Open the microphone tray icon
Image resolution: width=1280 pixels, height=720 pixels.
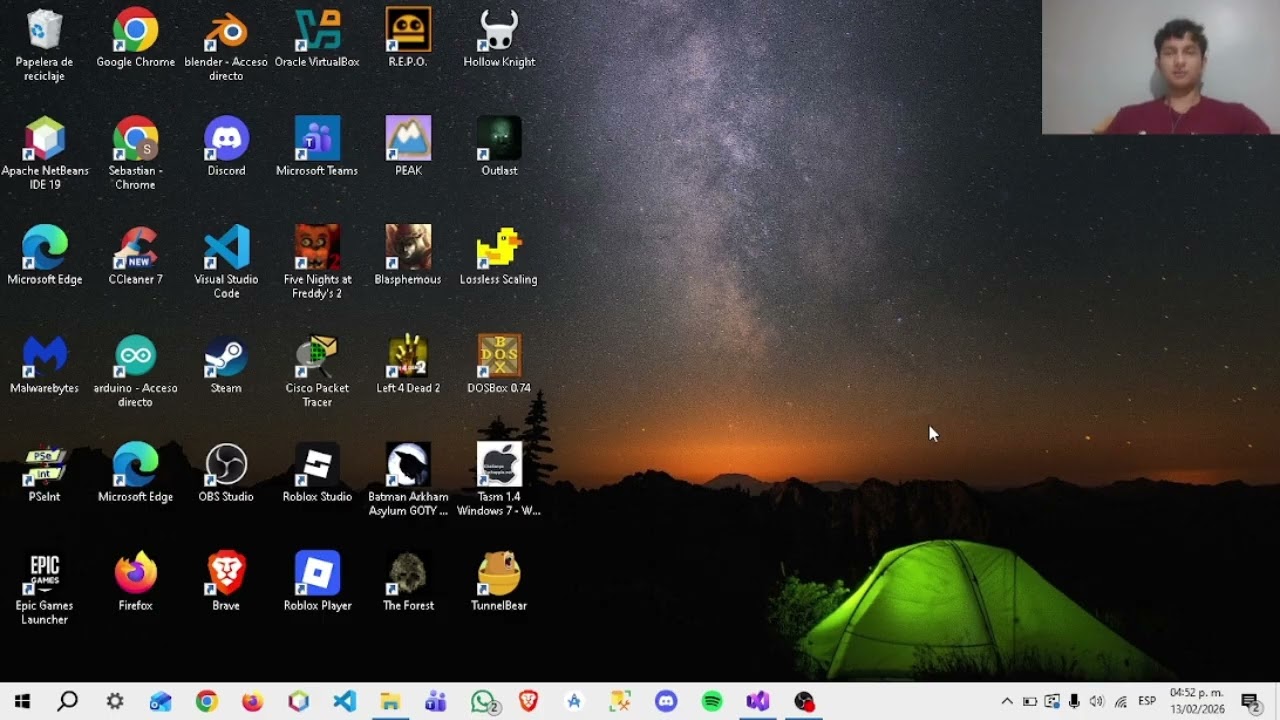(1074, 702)
